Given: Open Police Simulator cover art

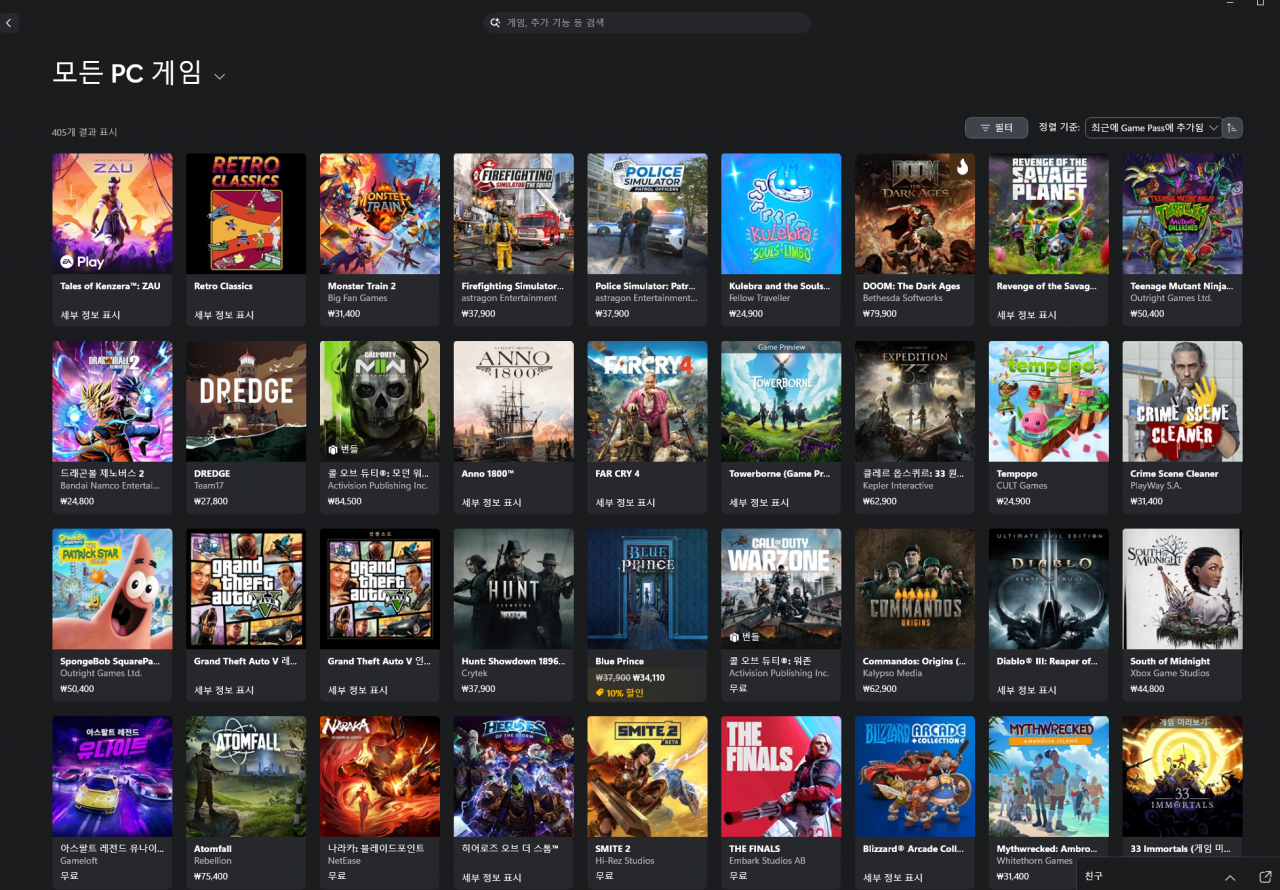Looking at the screenshot, I should point(647,213).
